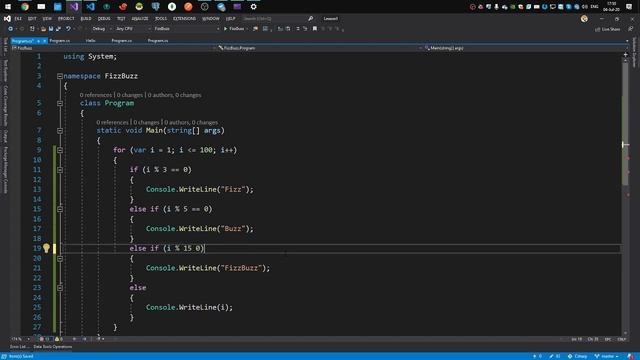The image size is (640, 360).
Task: Open the FizzBuzz startup project dropdown
Action: (186, 29)
